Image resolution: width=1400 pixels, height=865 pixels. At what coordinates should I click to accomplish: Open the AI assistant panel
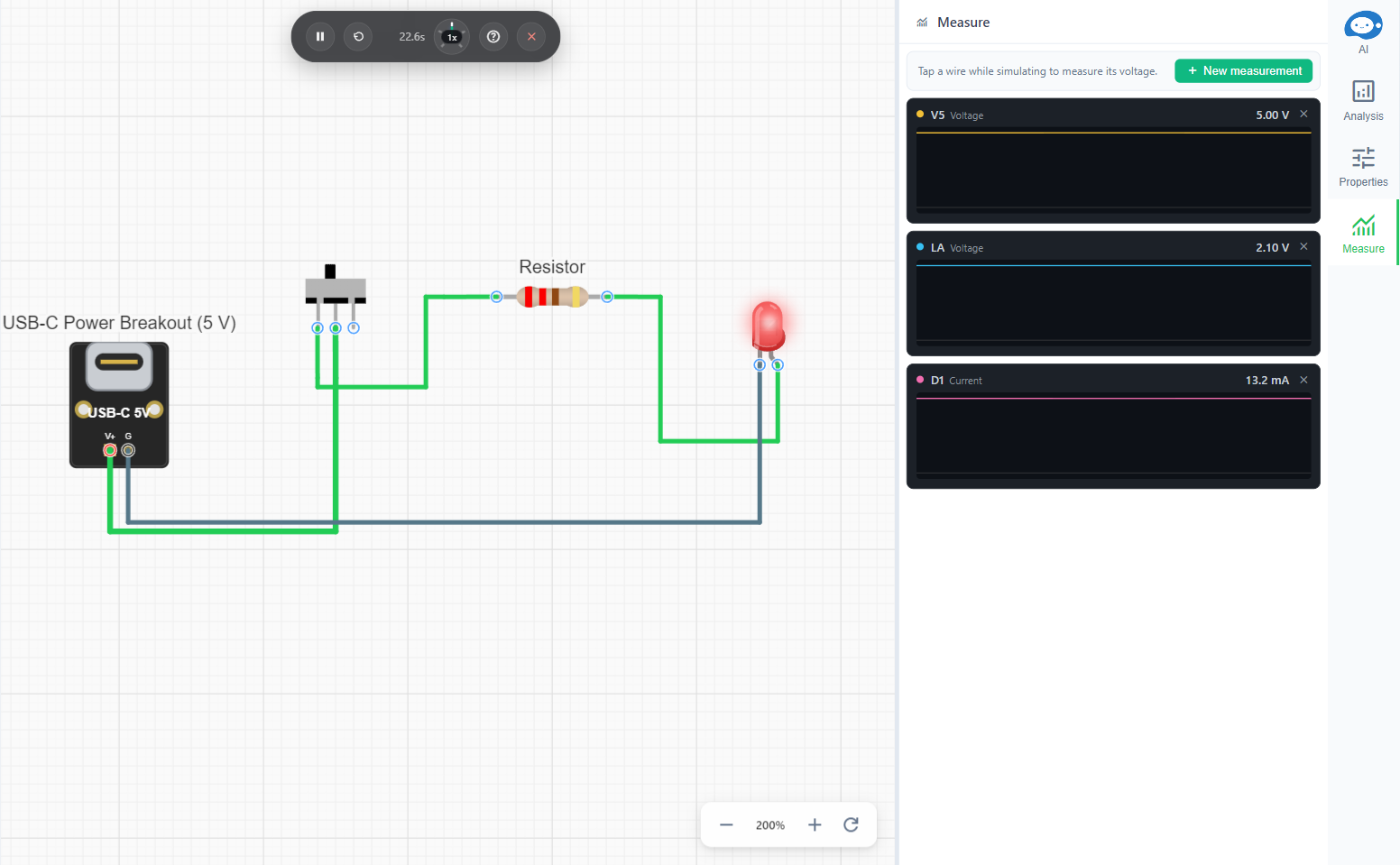[1363, 32]
